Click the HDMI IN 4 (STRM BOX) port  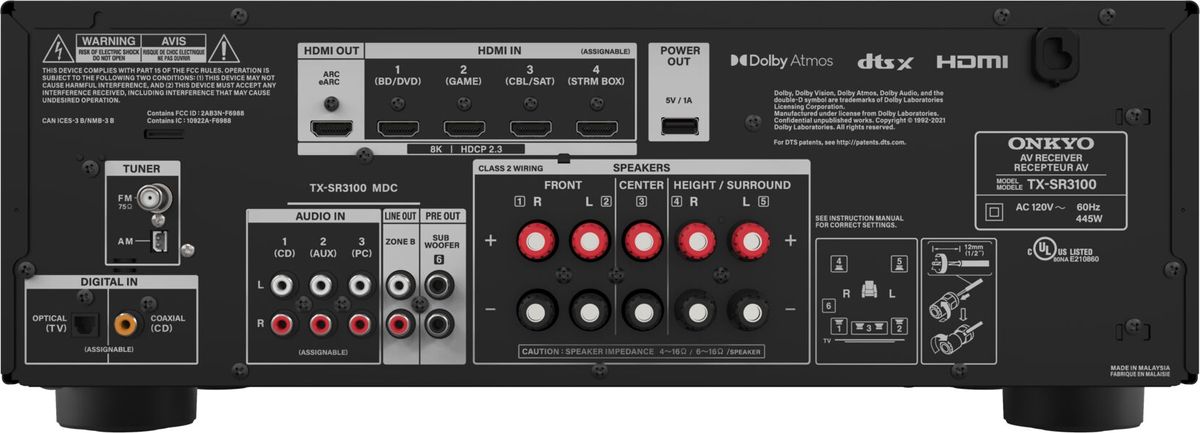[x=596, y=128]
